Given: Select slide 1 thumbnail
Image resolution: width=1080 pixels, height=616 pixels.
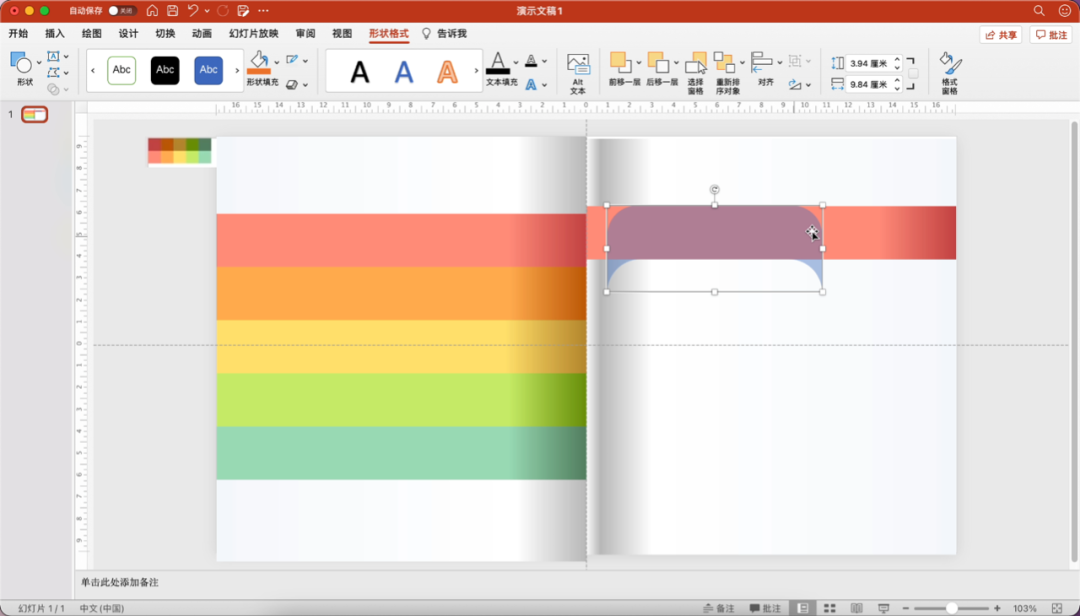Looking at the screenshot, I should tap(34, 114).
